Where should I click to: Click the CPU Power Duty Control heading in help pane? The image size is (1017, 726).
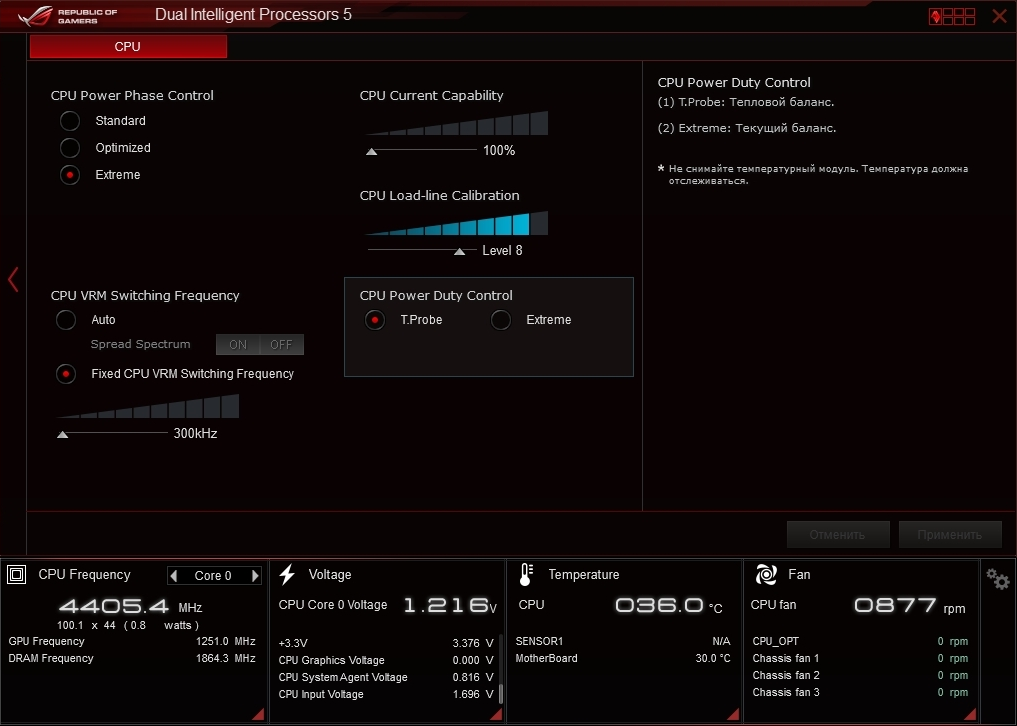pos(734,82)
